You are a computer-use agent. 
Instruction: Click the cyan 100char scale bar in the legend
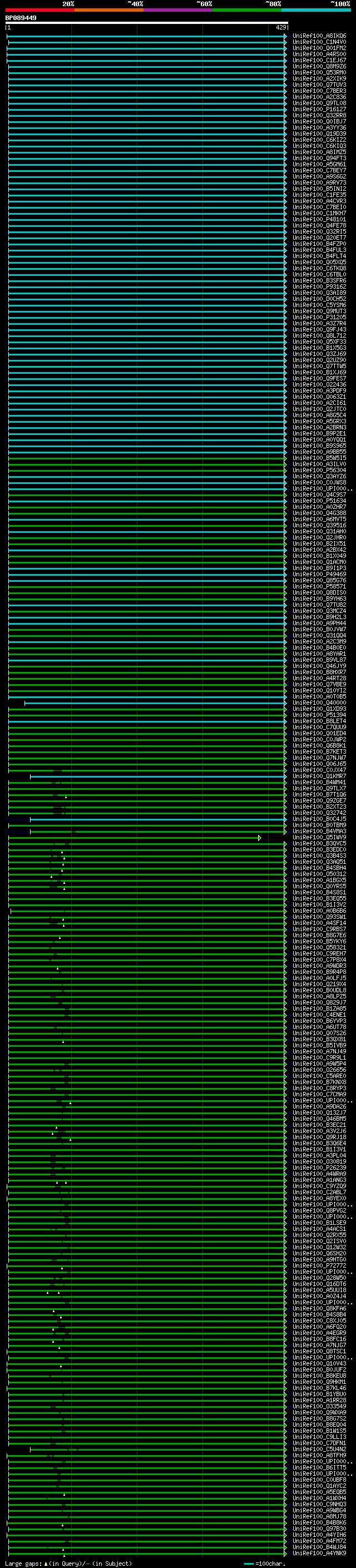coord(248,1563)
